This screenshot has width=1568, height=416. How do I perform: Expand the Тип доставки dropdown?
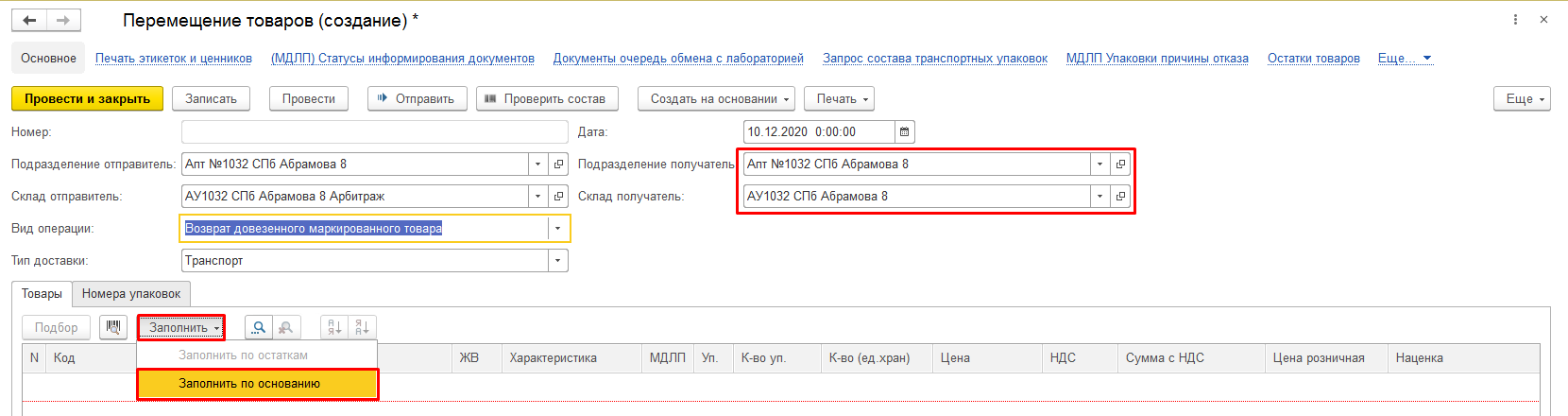(557, 261)
